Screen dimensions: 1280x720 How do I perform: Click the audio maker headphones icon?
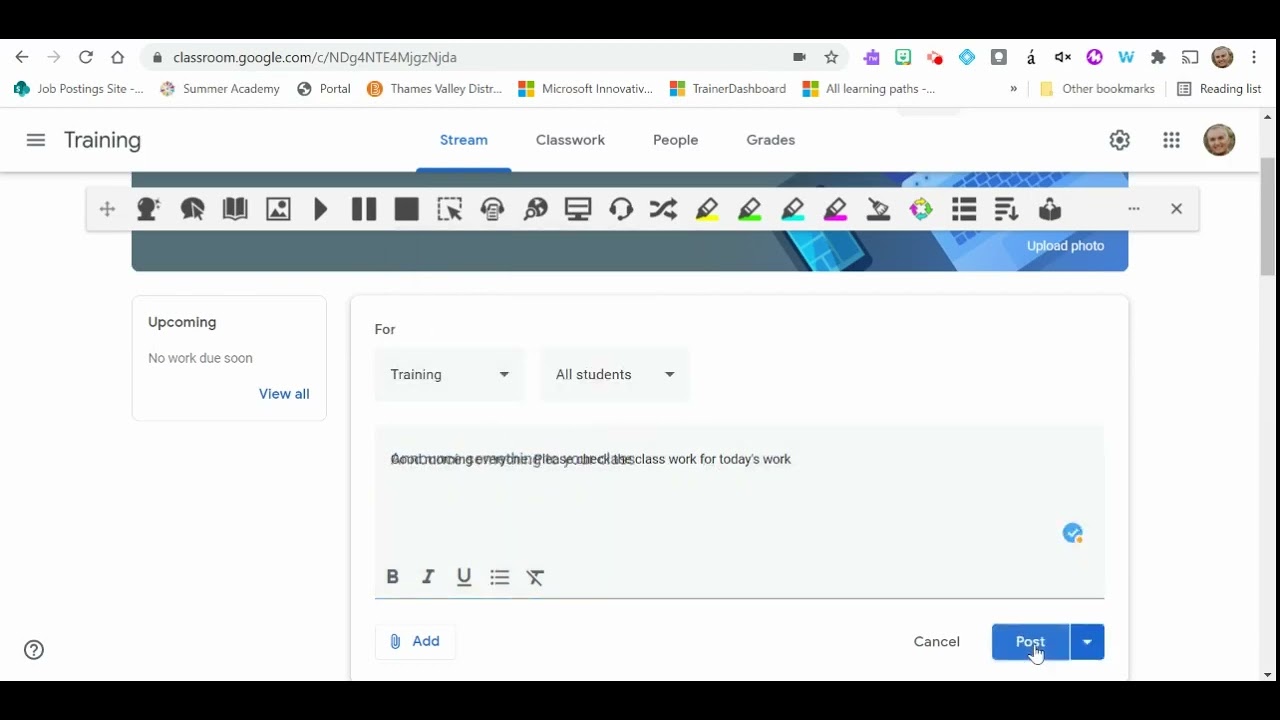point(492,209)
